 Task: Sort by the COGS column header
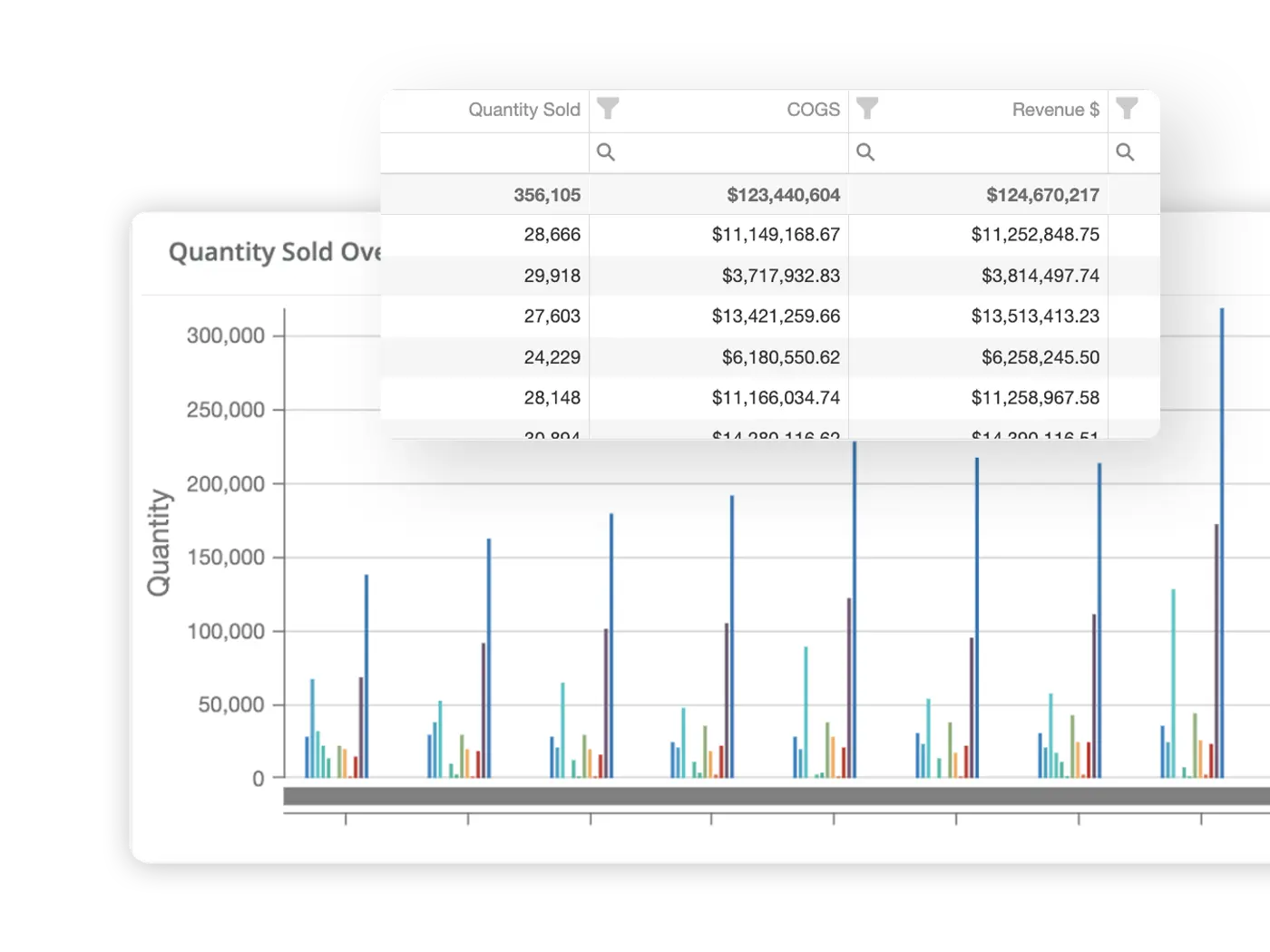812,109
